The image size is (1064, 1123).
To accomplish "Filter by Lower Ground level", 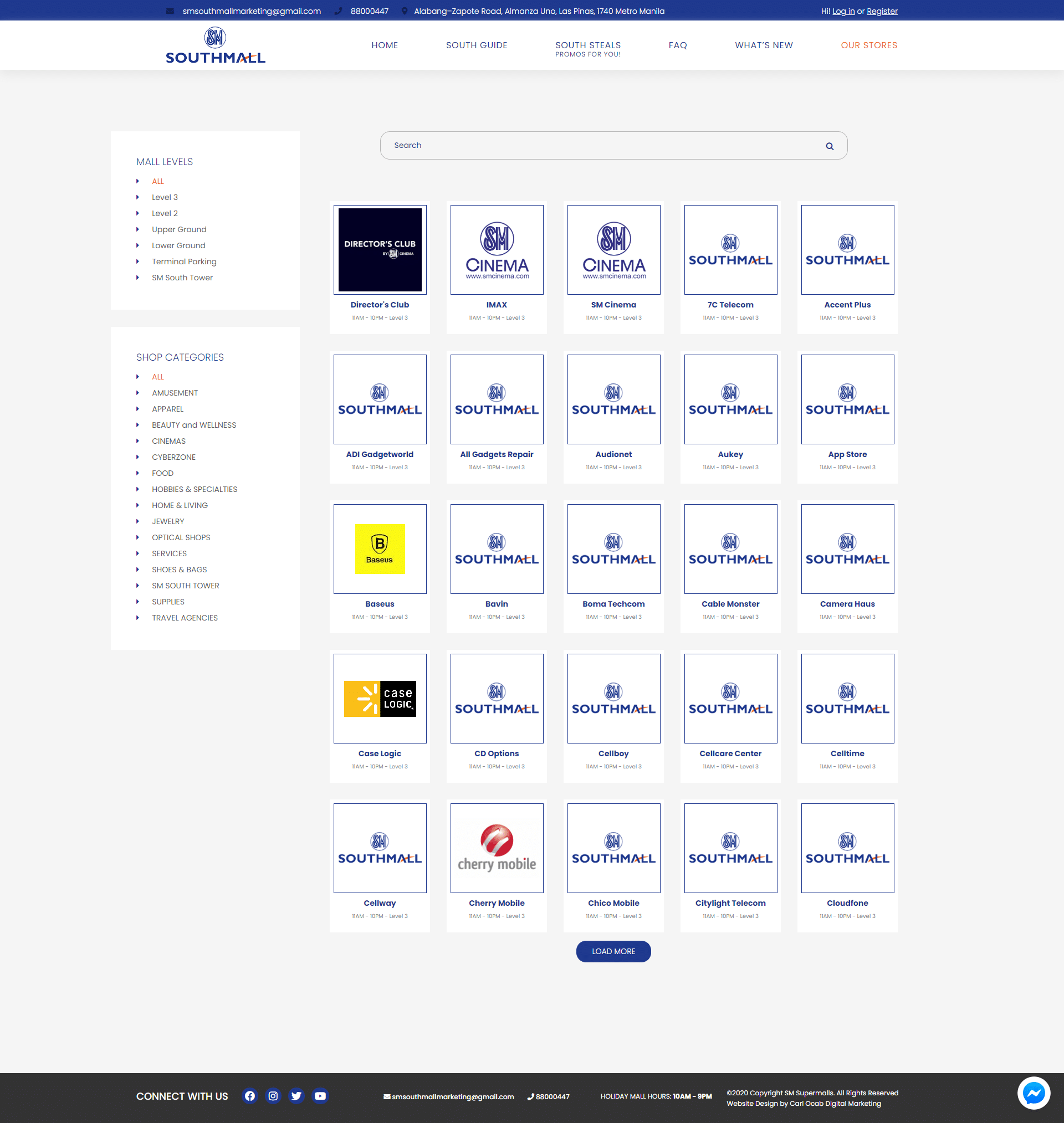I will tap(178, 245).
